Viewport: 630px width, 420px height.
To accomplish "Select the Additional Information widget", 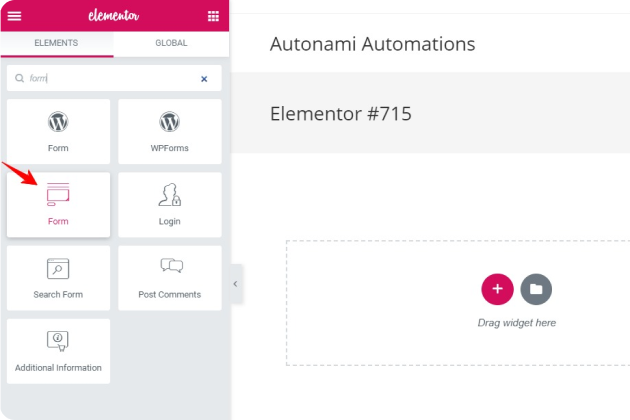I will click(58, 350).
